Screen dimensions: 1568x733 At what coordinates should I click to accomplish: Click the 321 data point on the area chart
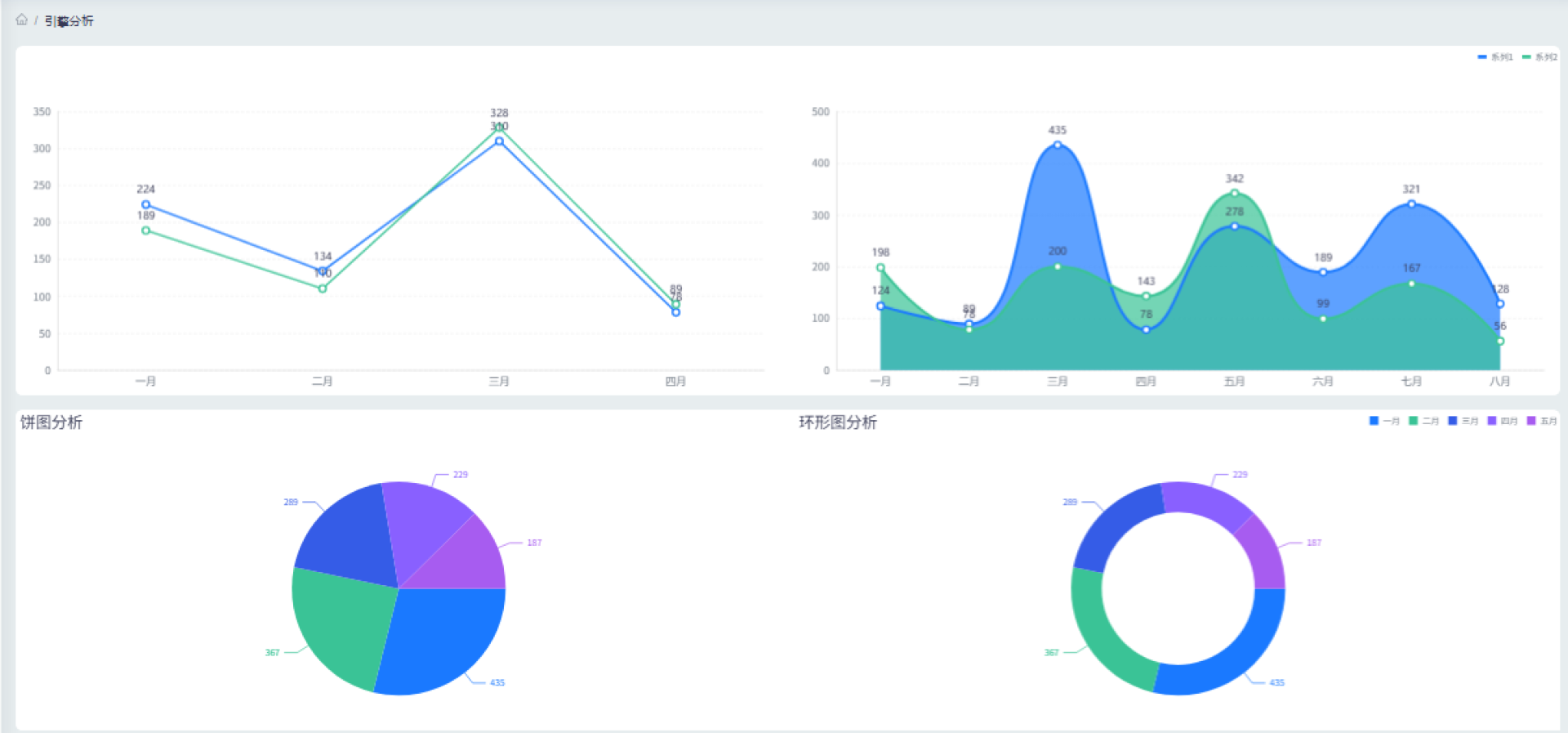(1411, 204)
